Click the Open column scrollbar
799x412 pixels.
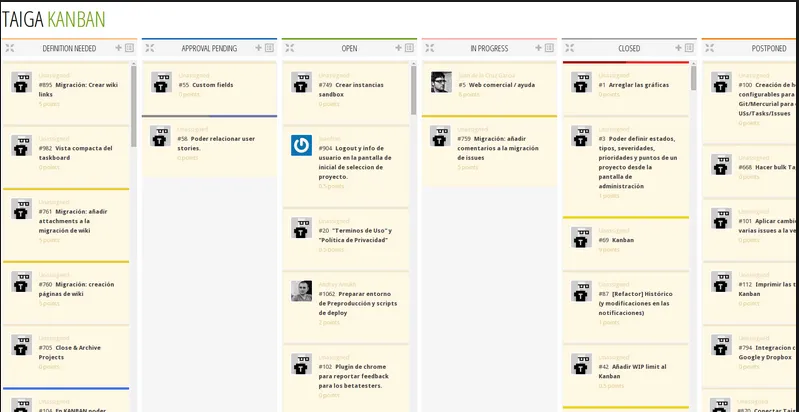click(414, 90)
